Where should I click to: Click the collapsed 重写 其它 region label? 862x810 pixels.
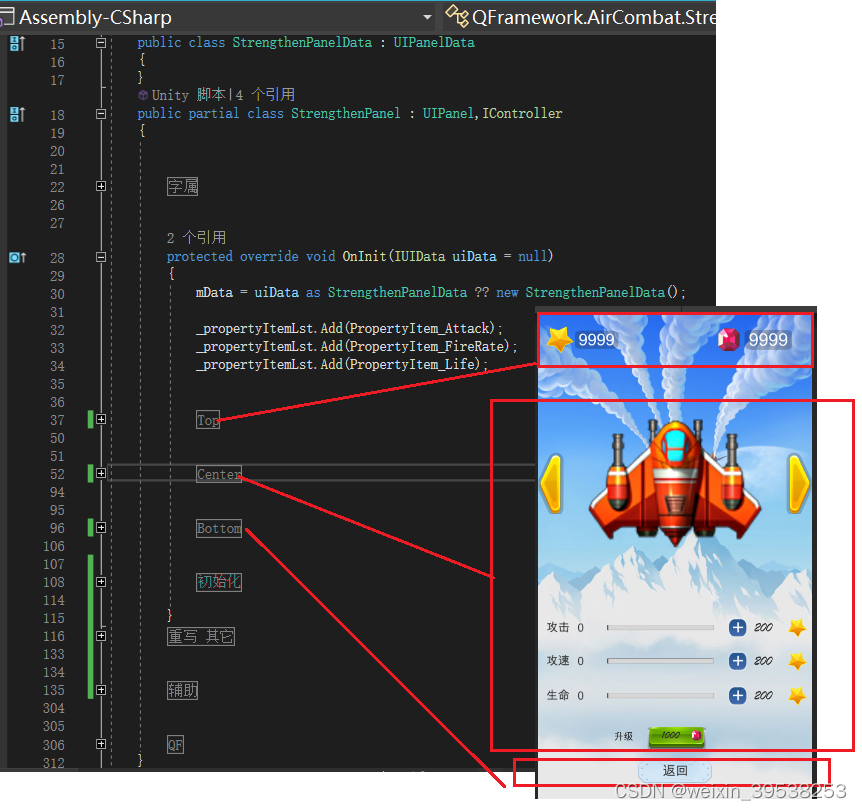(201, 637)
